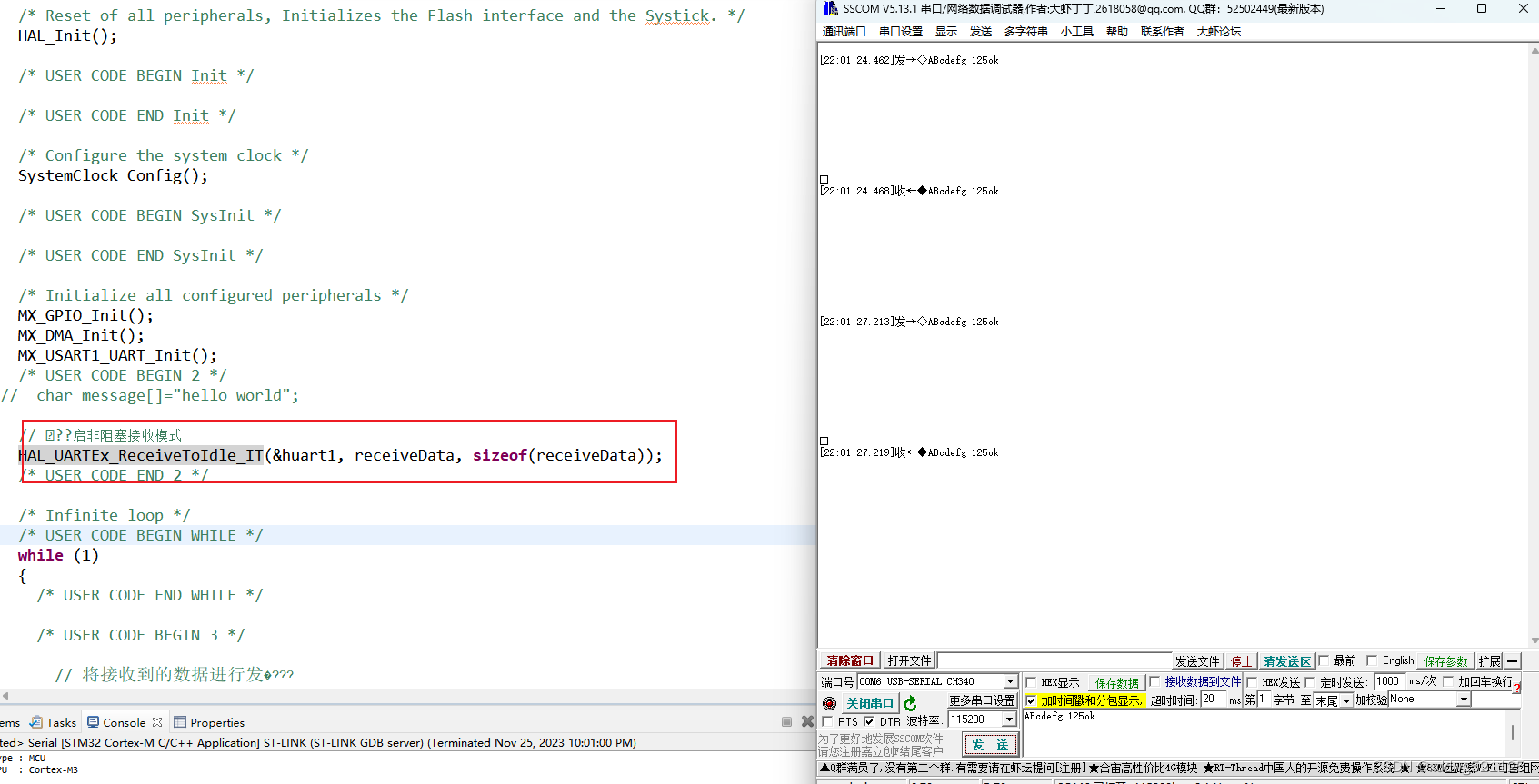
Task: Open the 显示 menu
Action: point(946,32)
